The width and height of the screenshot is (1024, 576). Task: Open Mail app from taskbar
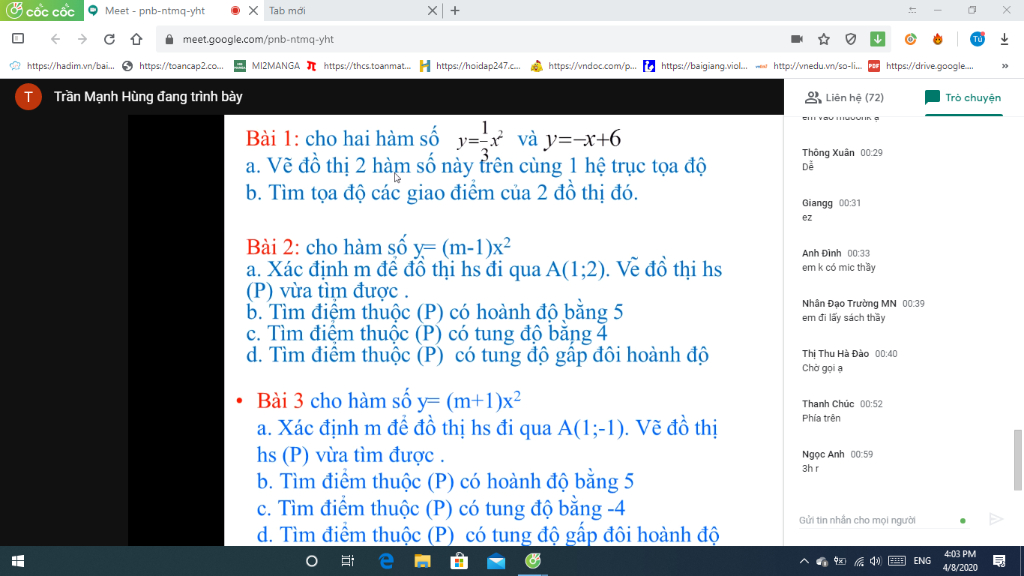496,561
